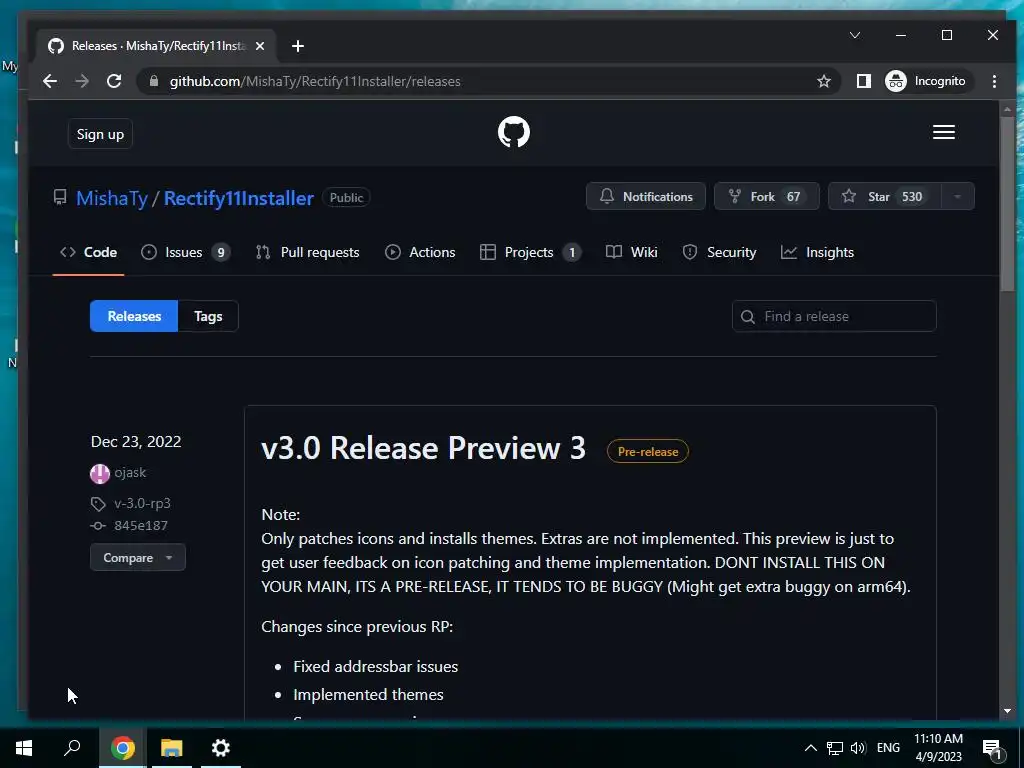This screenshot has height=768, width=1024.
Task: Click the Sign up button
Action: (100, 134)
